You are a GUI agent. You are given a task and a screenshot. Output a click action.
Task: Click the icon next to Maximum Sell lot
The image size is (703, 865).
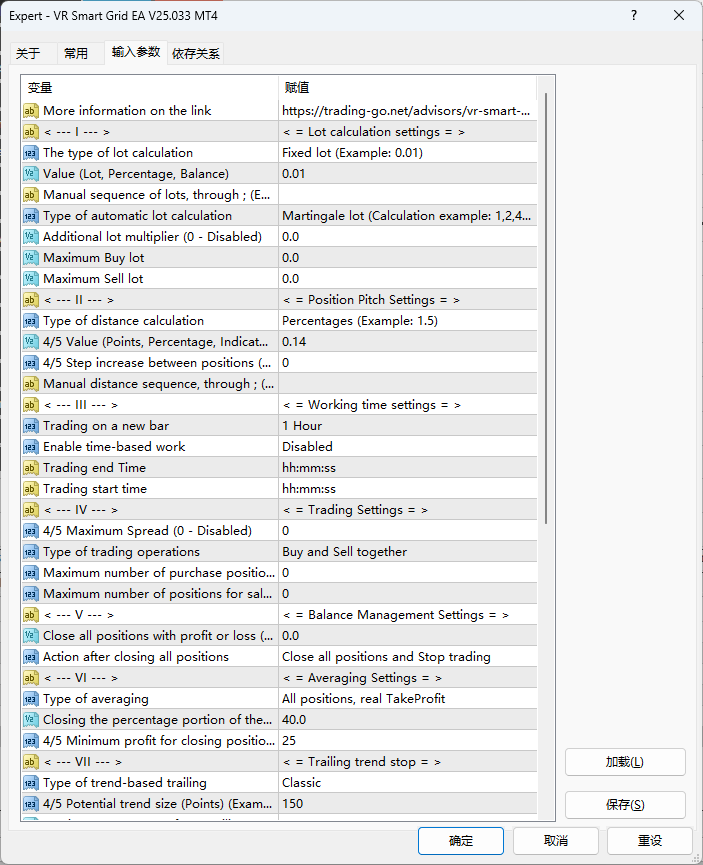point(31,279)
